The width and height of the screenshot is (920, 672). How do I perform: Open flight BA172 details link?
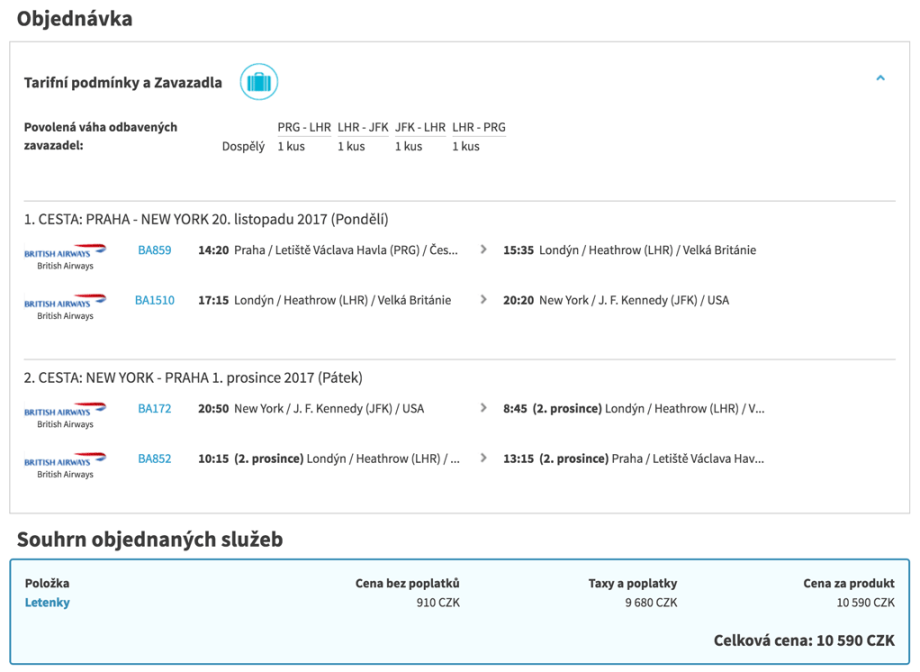154,408
